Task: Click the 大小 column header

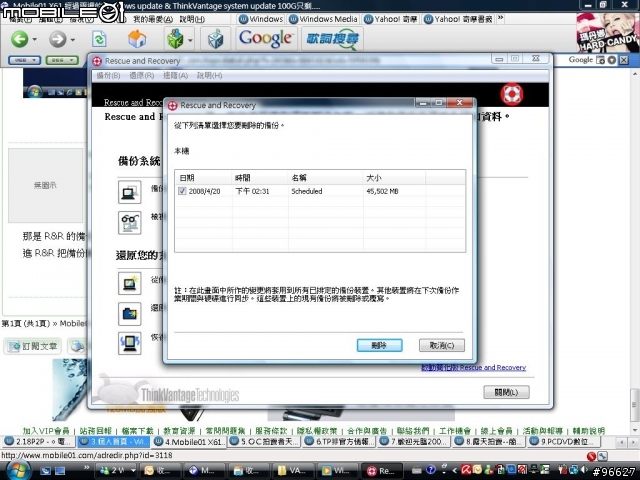Action: pyautogui.click(x=394, y=178)
